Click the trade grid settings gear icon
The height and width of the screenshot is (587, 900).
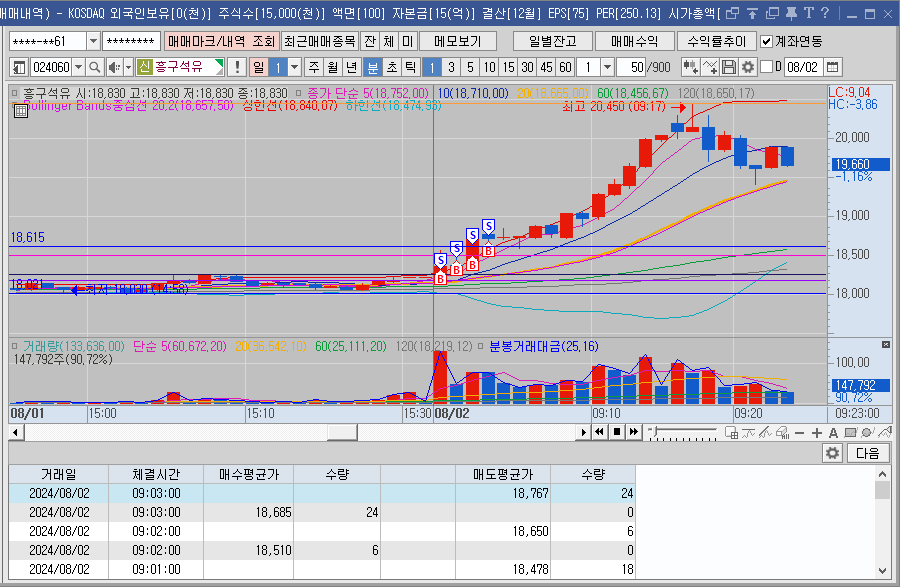[x=832, y=453]
